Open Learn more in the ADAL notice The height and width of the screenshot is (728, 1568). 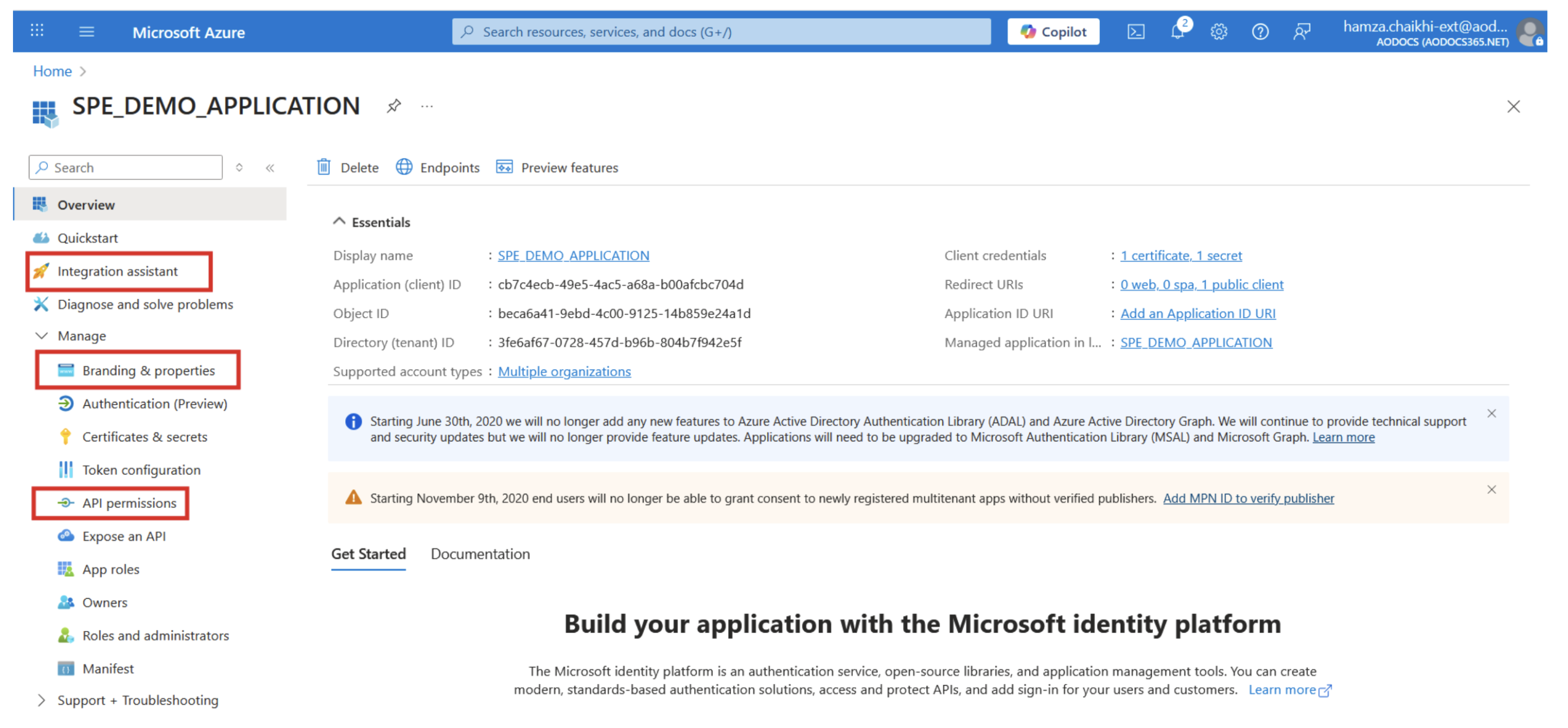1344,437
